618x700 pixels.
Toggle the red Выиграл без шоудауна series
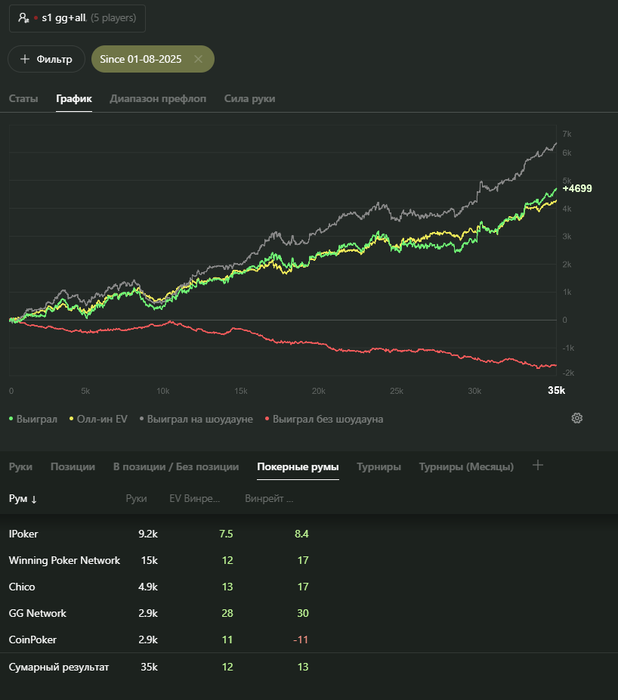click(x=324, y=419)
